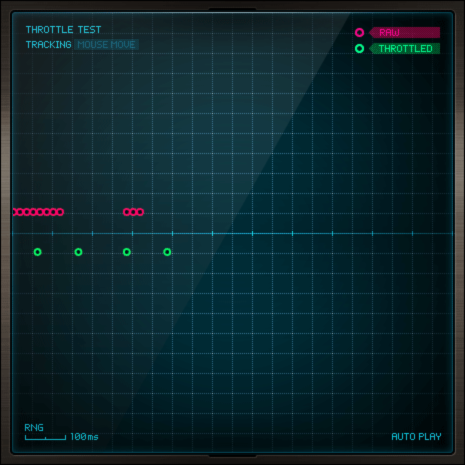
Task: Click the RNG label
Action: point(34,428)
